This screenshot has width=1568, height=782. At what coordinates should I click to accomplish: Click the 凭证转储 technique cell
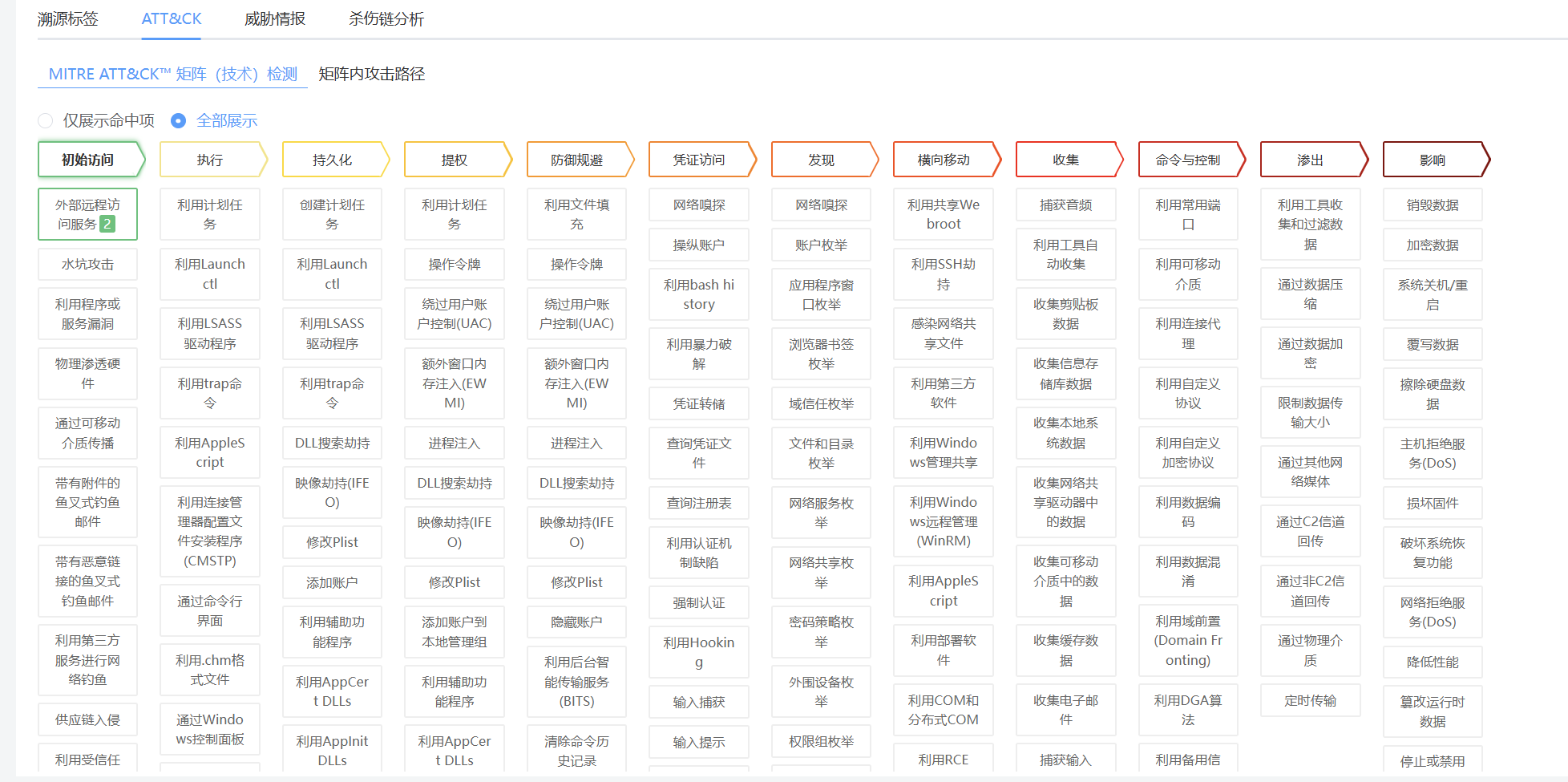[x=699, y=404]
